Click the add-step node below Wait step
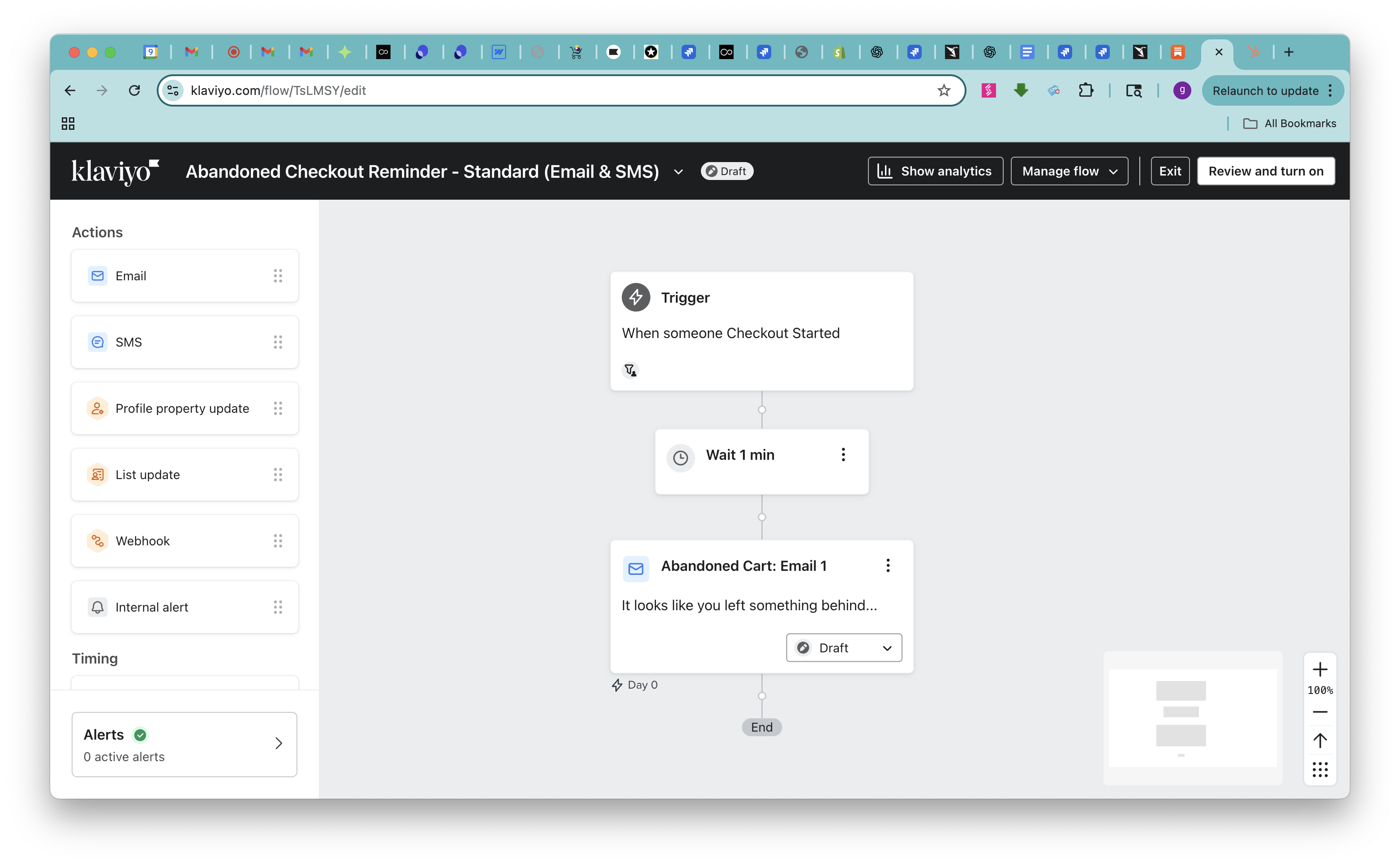Viewport: 1400px width, 865px height. 761,517
